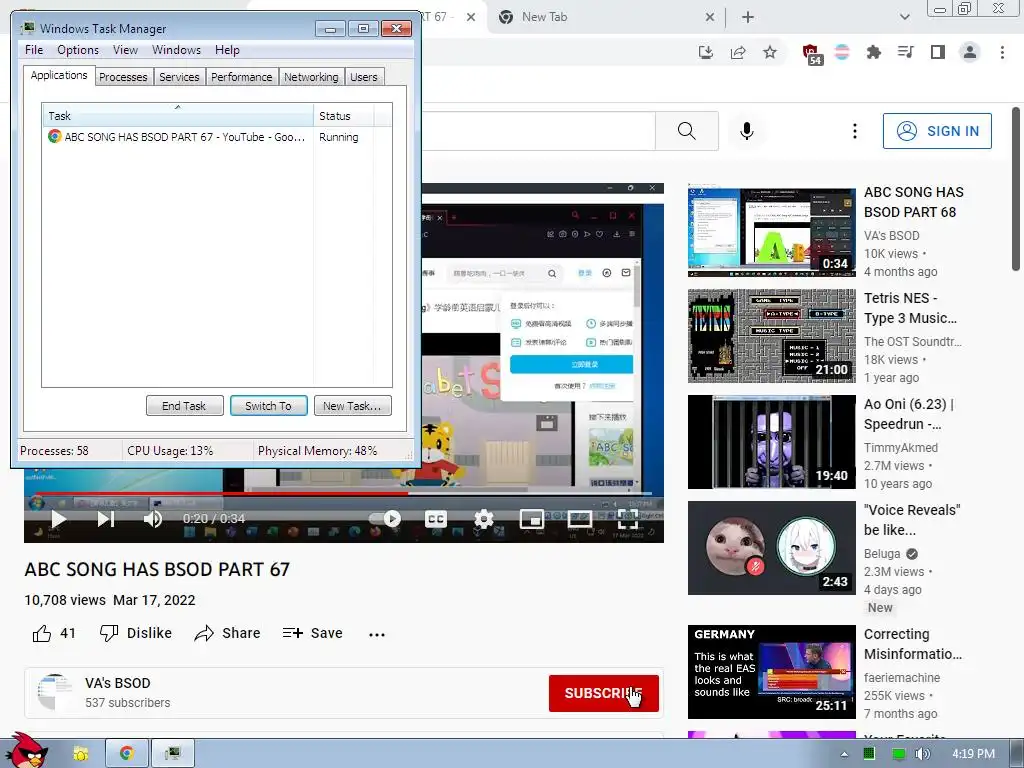The height and width of the screenshot is (768, 1024).
Task: Open the media control icon in Chrome
Action: 905,52
